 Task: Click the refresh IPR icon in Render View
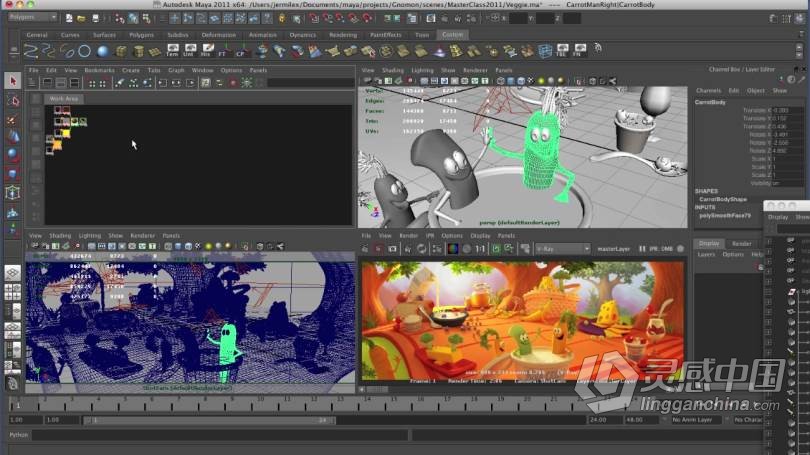(422, 249)
